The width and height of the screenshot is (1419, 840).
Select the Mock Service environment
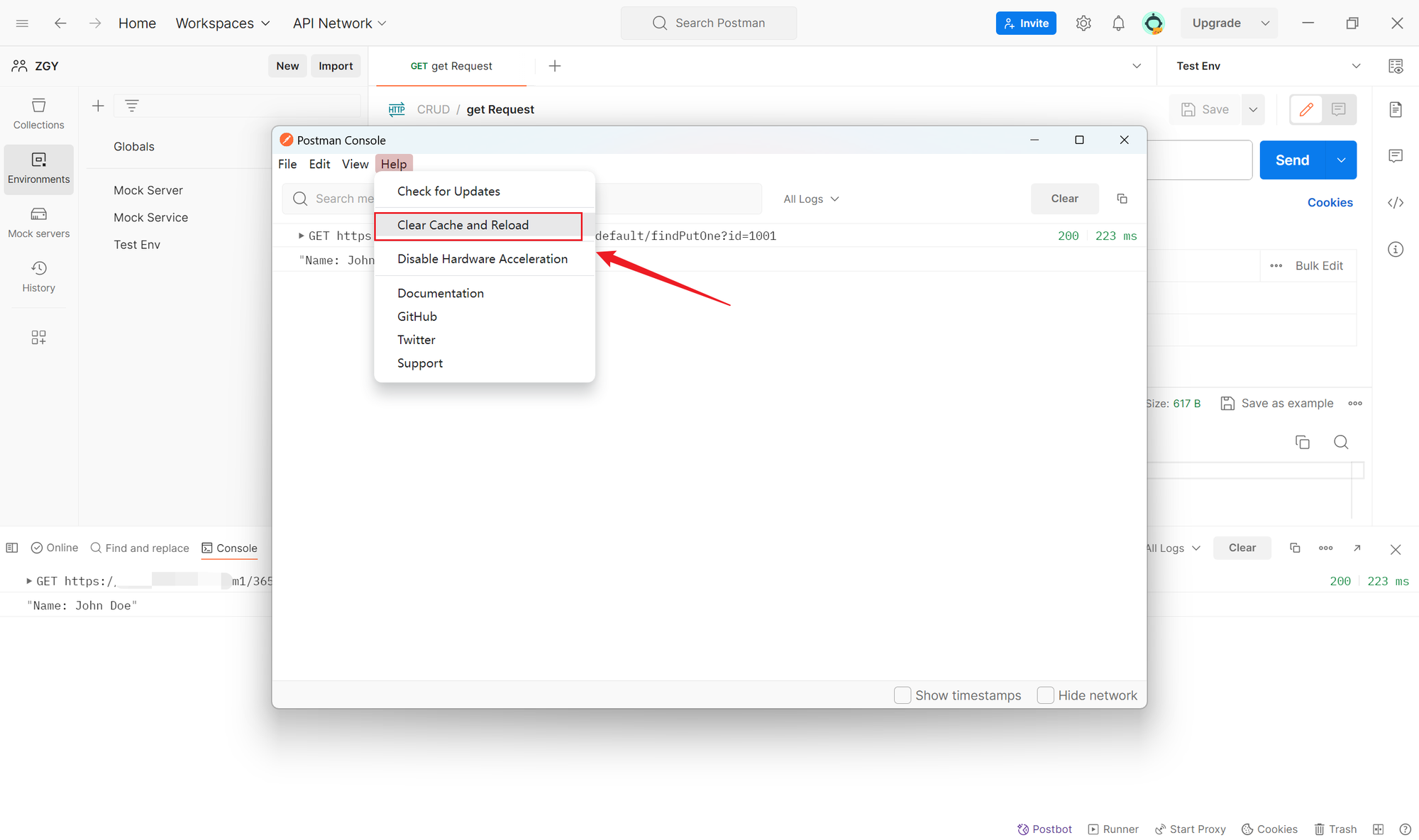151,218
